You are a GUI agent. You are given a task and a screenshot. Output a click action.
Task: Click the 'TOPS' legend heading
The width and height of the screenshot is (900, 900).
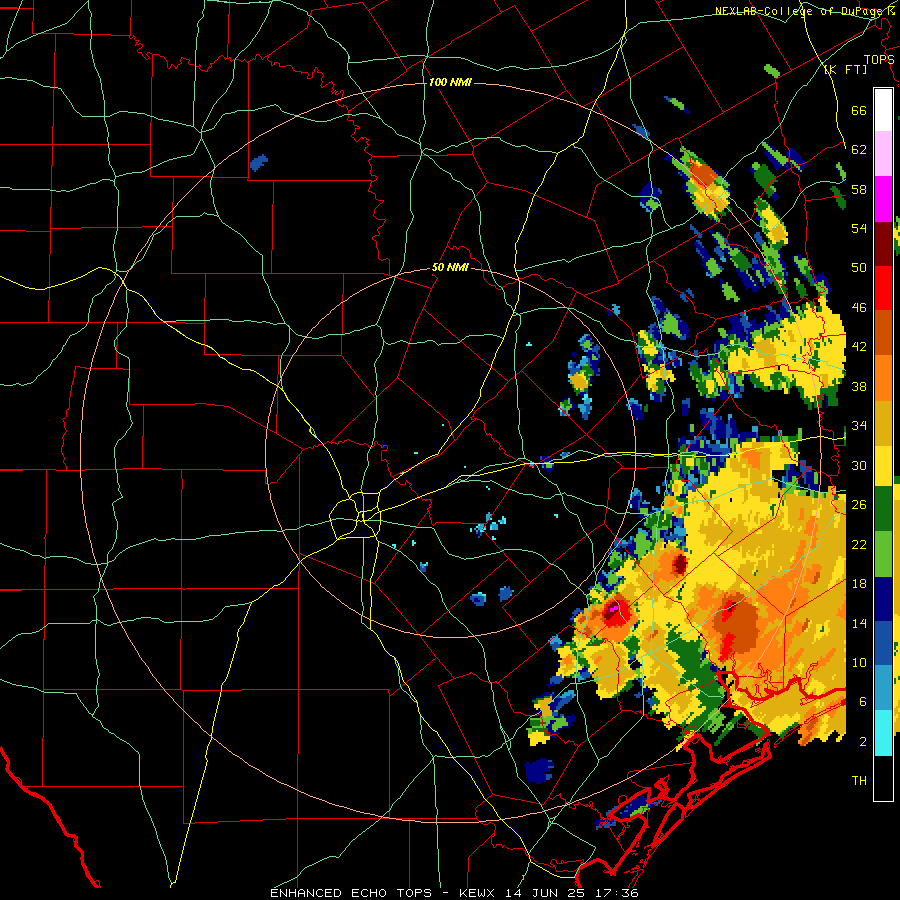(x=879, y=59)
